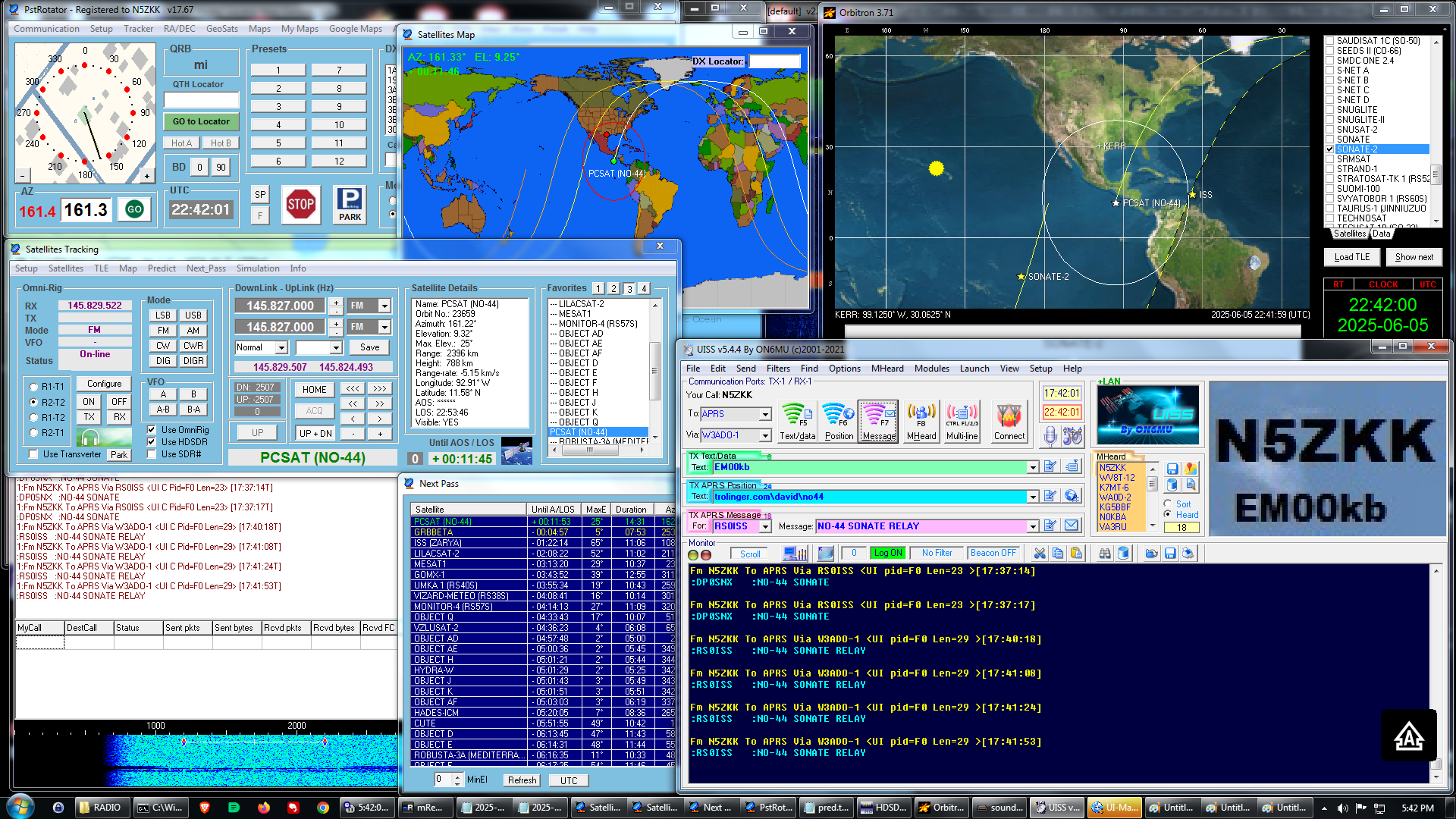Open the For RS0ISS dropdown
The image size is (1456, 819).
point(765,526)
